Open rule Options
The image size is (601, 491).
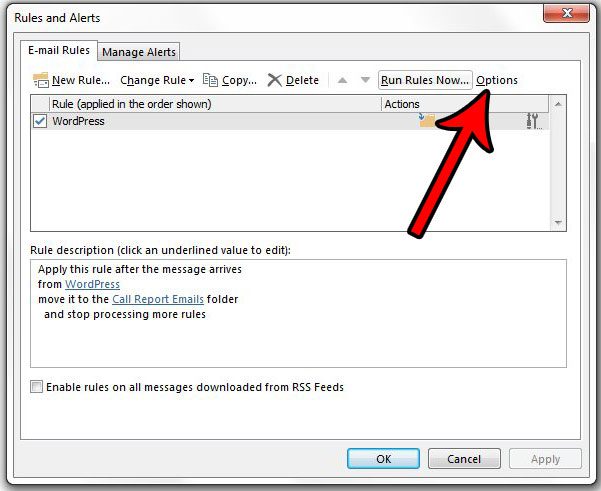497,80
